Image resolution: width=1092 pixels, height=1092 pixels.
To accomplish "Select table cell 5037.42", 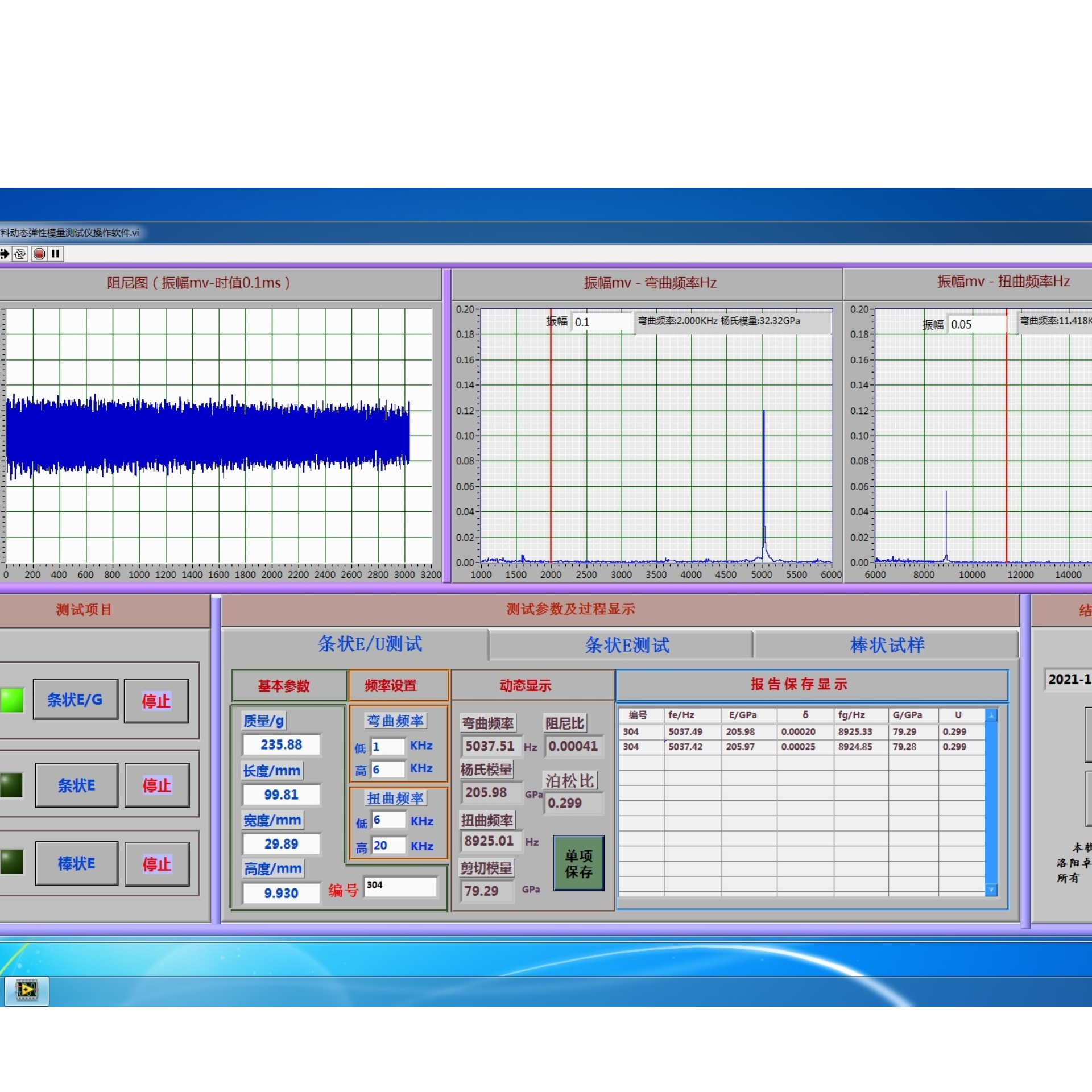I will coord(693,746).
